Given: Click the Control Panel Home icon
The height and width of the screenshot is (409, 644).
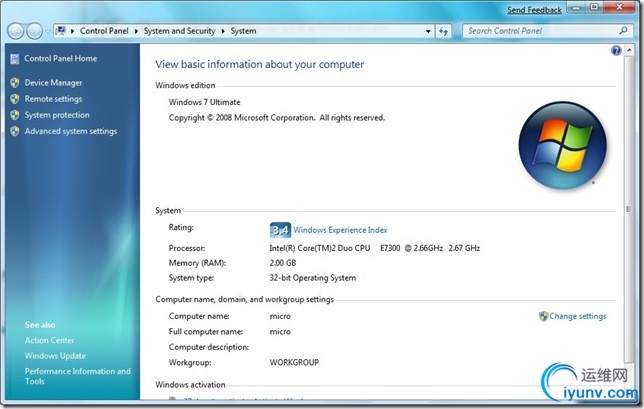Looking at the screenshot, I should coord(15,59).
